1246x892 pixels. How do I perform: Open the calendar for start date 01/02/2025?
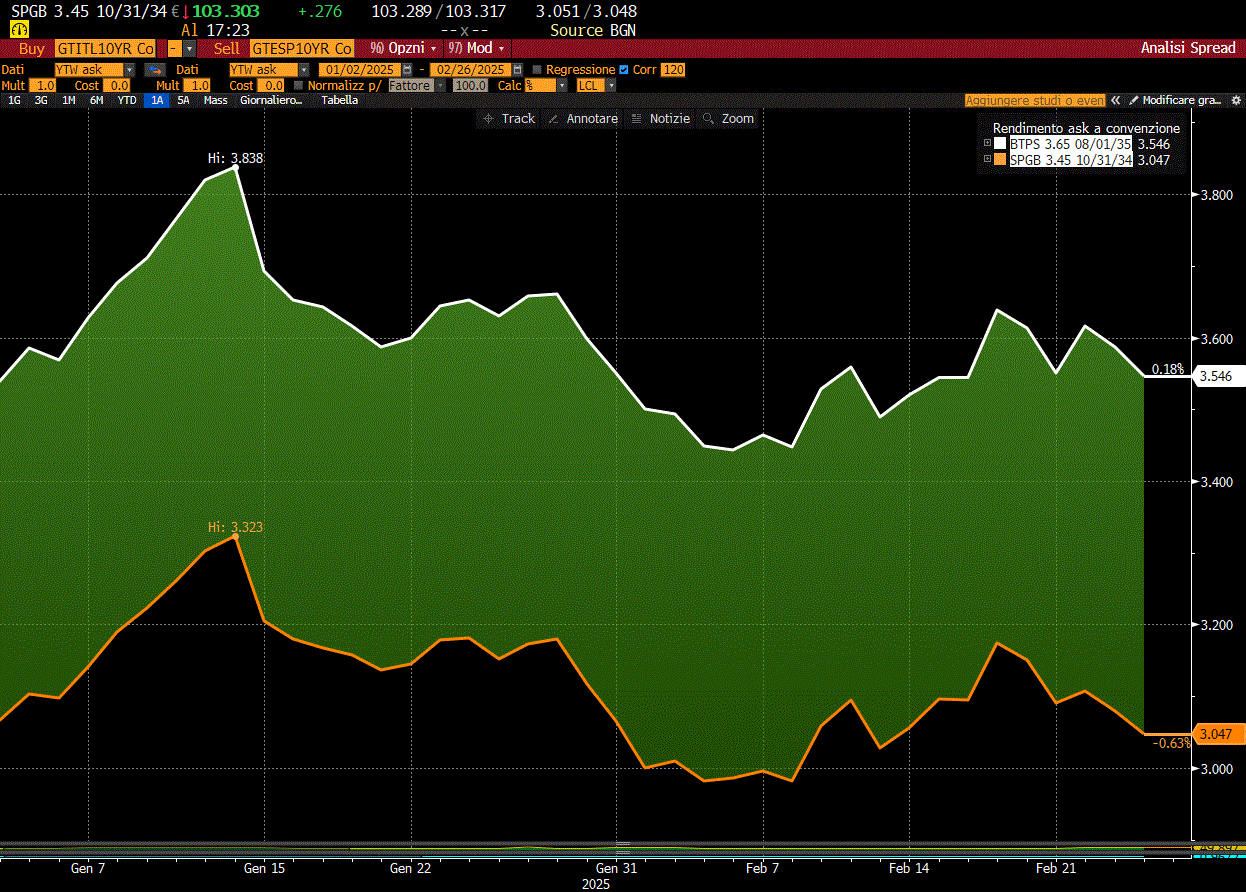pyautogui.click(x=407, y=70)
